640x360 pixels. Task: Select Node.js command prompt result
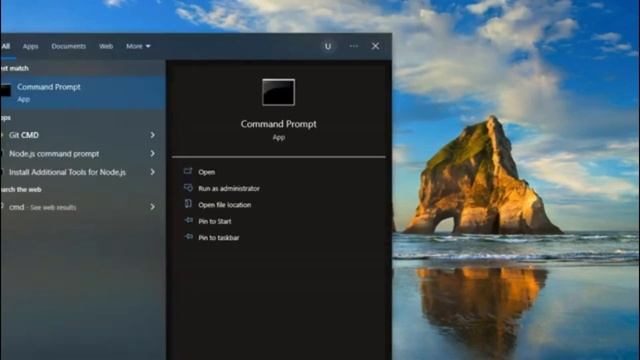tap(83, 153)
